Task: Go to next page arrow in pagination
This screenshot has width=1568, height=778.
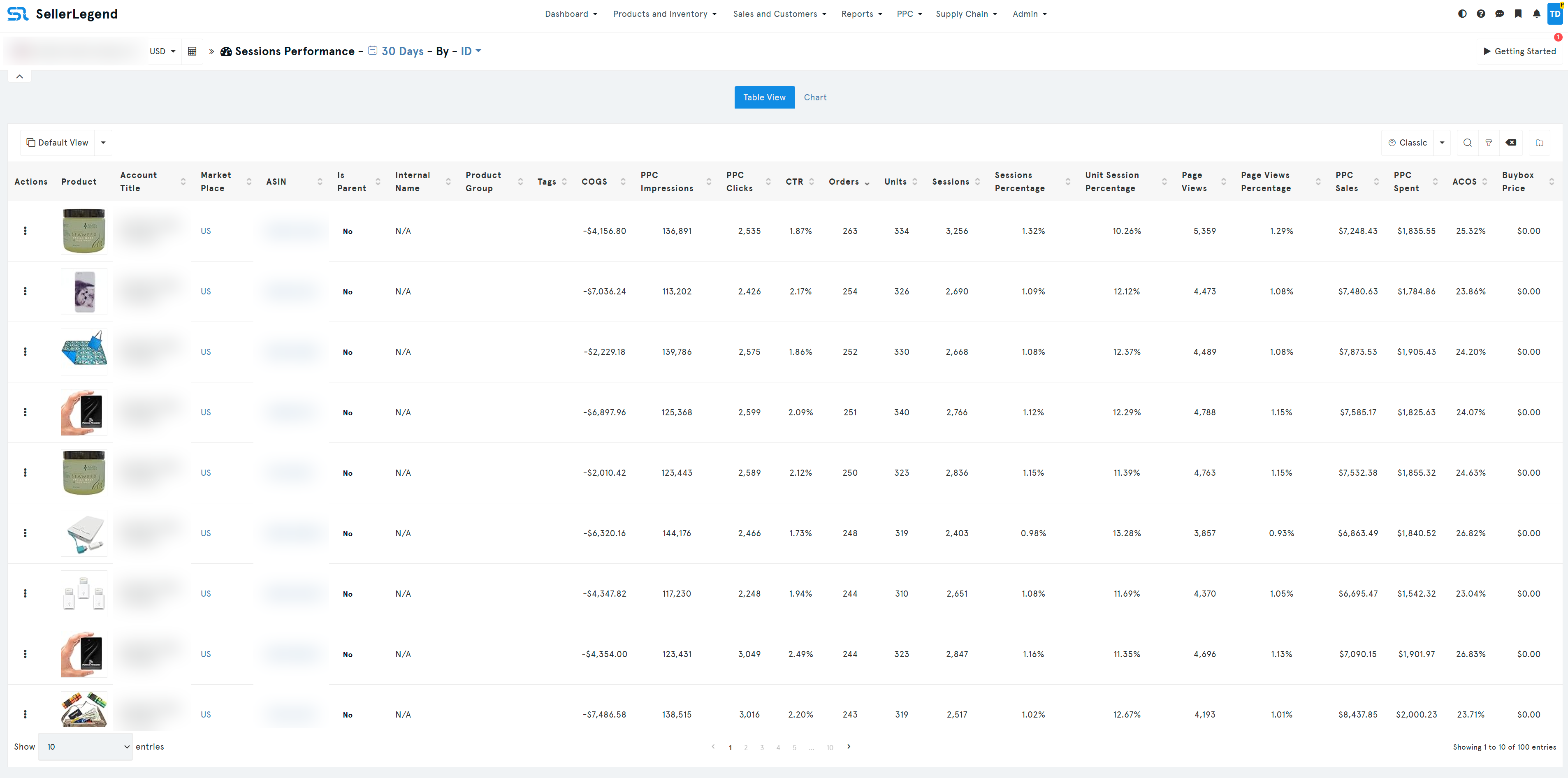Action: [x=849, y=746]
